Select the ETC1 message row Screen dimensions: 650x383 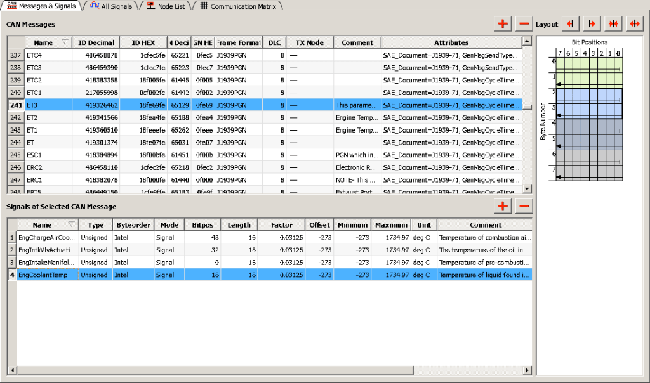(273, 92)
